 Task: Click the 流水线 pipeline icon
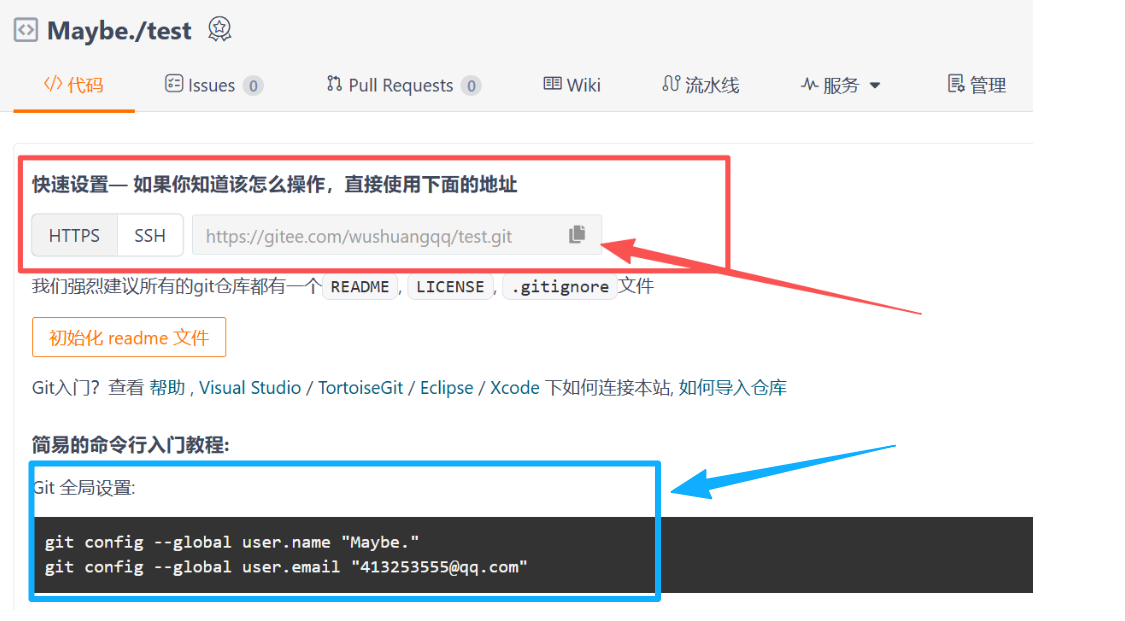671,84
